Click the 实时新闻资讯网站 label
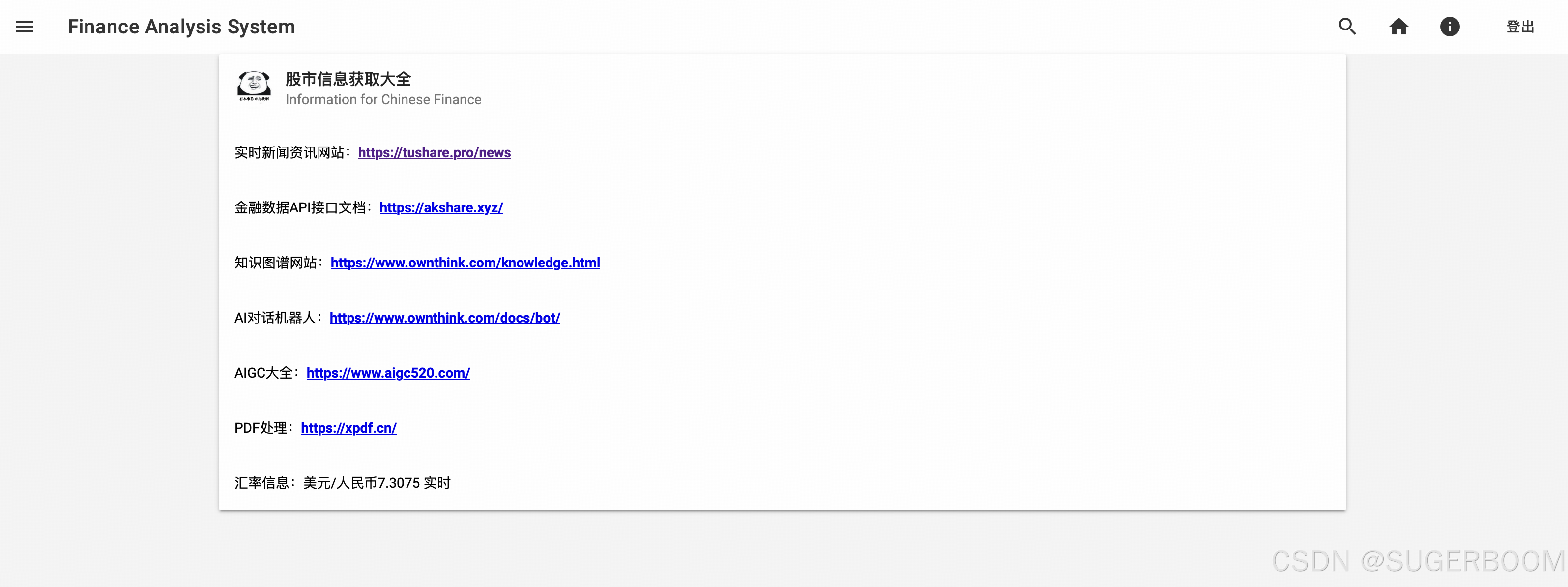1568x587 pixels. [x=291, y=153]
